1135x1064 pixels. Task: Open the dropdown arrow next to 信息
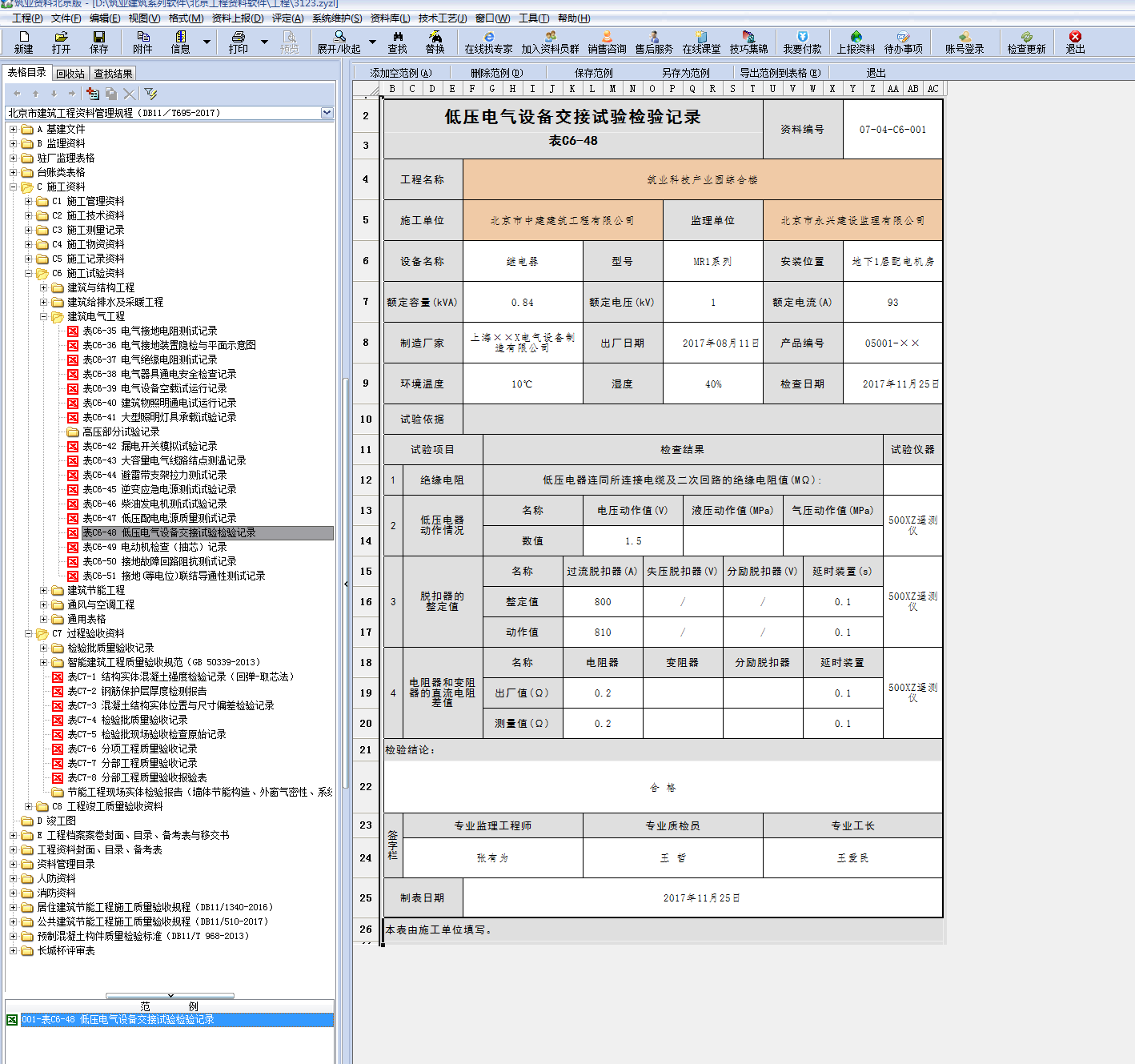pyautogui.click(x=207, y=42)
